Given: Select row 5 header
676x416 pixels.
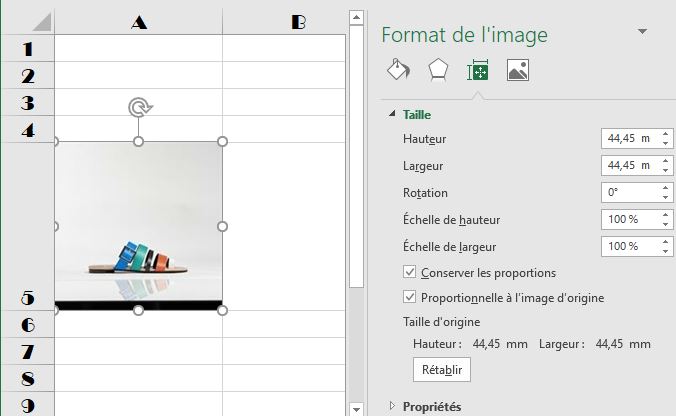Looking at the screenshot, I should pyautogui.click(x=28, y=227).
